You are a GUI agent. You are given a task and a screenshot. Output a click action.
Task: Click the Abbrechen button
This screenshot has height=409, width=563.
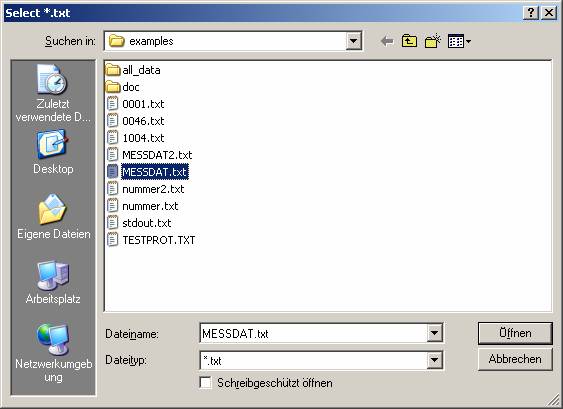(515, 359)
